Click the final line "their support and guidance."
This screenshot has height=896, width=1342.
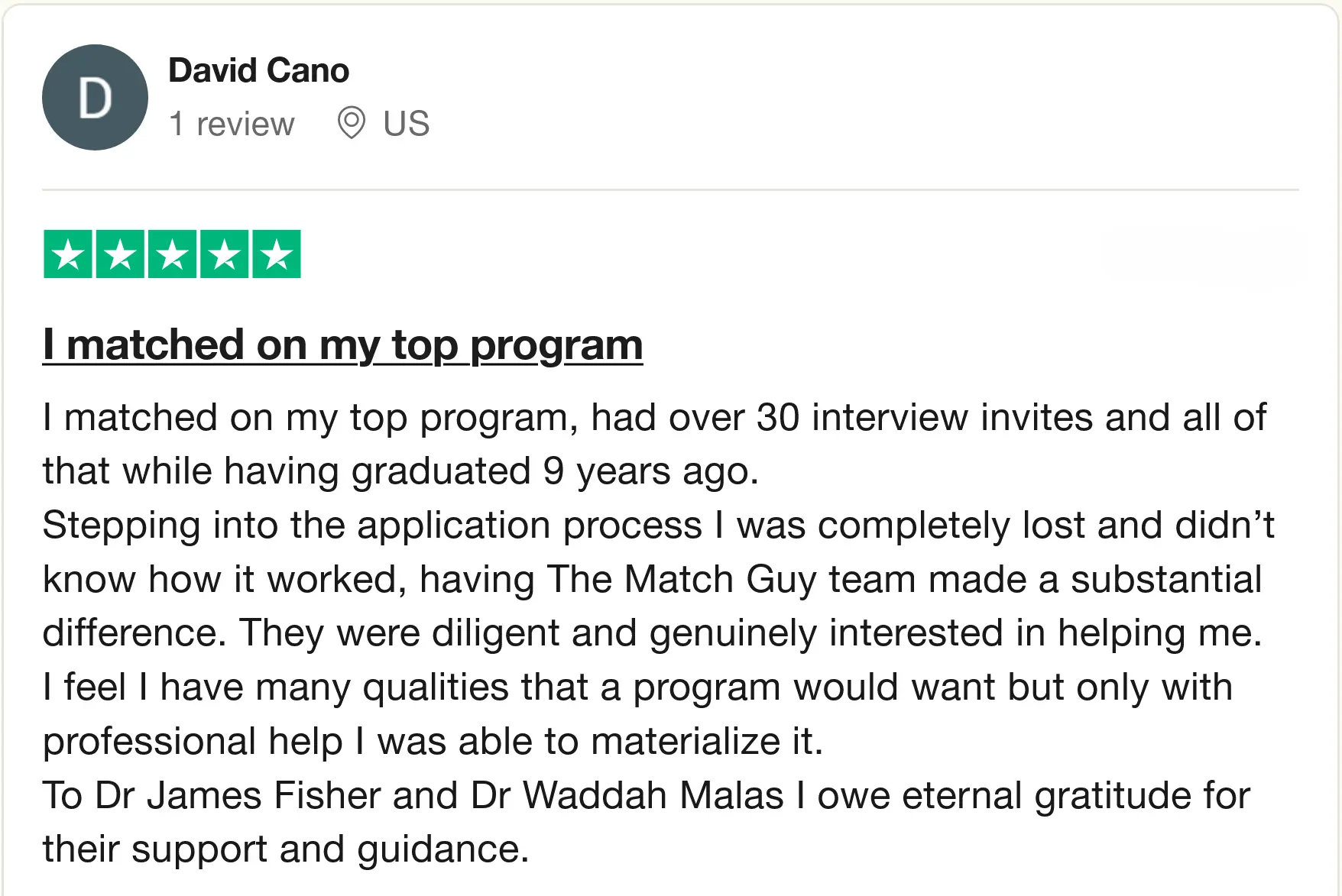[285, 849]
